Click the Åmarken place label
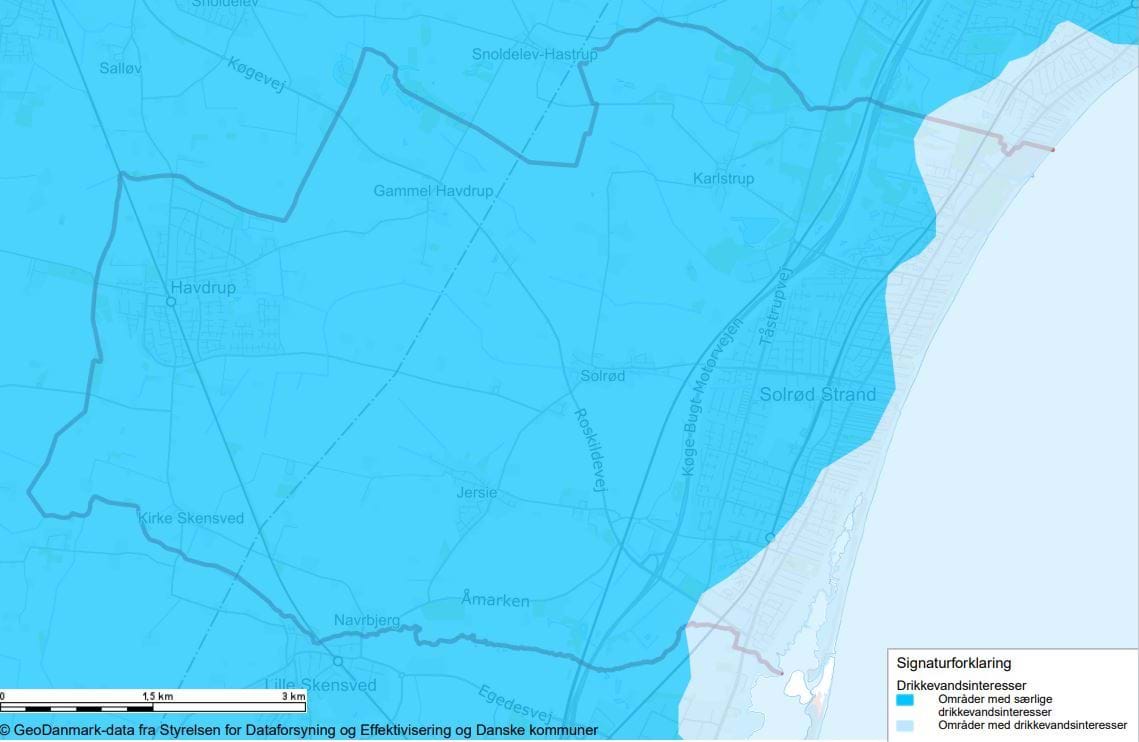This screenshot has width=1139, height=742. click(x=495, y=601)
